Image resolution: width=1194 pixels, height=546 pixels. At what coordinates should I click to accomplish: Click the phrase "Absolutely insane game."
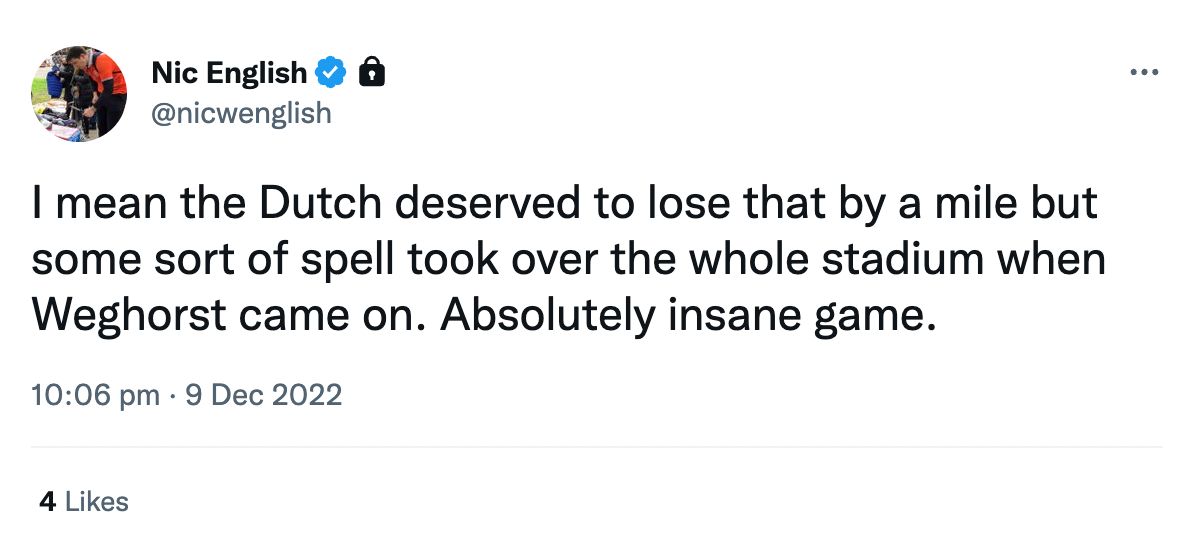[x=690, y=317]
